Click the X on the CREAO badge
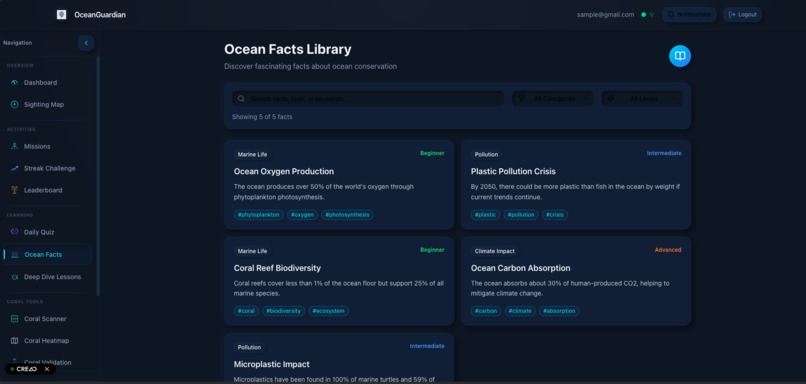 [x=47, y=369]
